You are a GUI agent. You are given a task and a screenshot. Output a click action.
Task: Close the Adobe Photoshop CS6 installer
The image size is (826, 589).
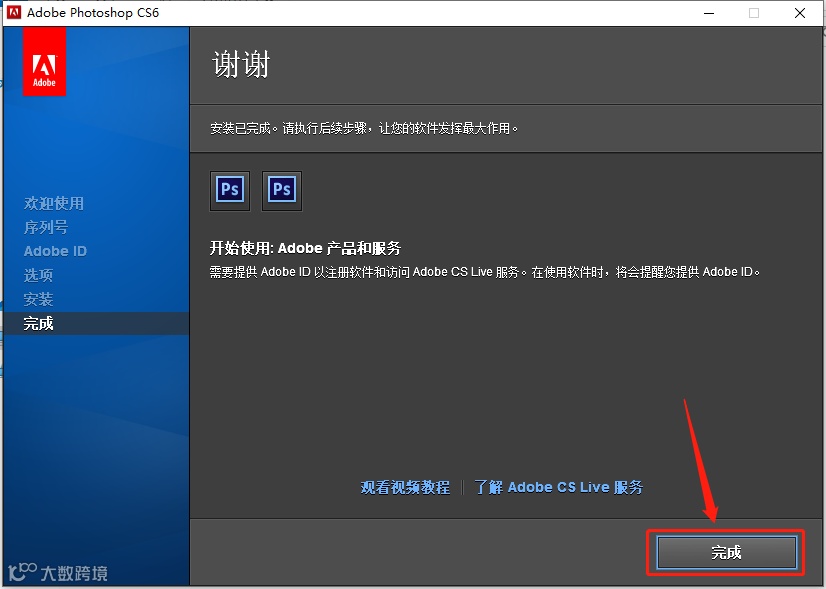(x=800, y=13)
